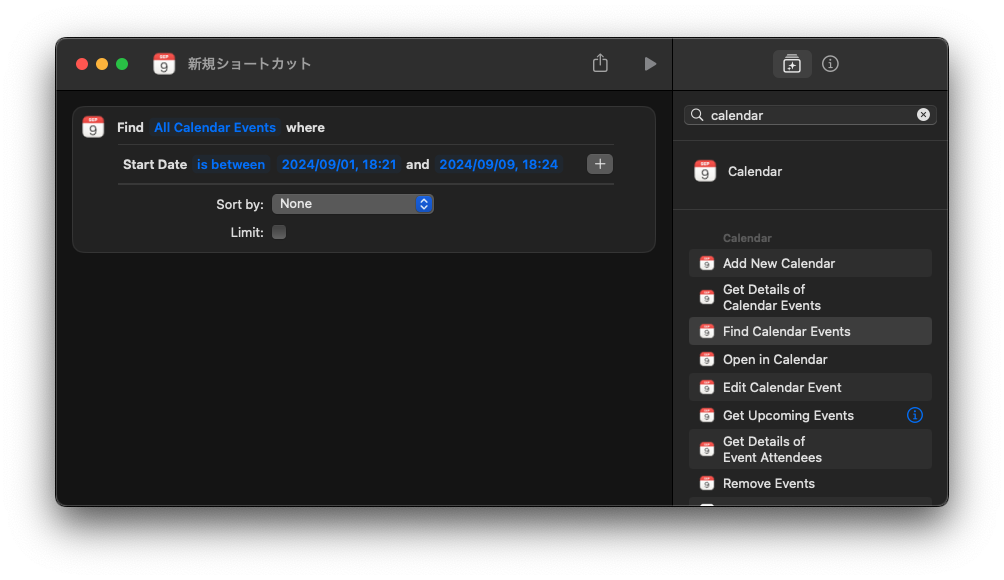The height and width of the screenshot is (580, 1004).
Task: Click the calendar search input field
Action: pyautogui.click(x=810, y=115)
